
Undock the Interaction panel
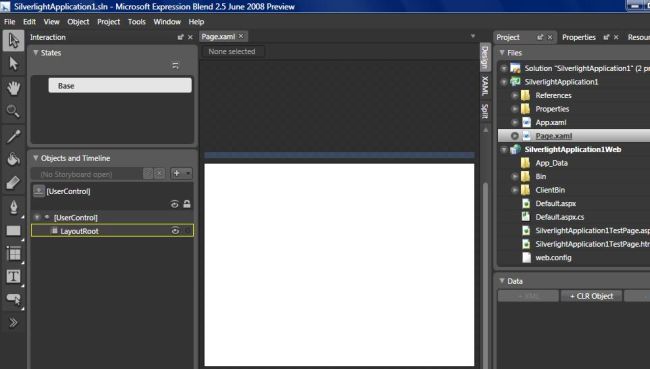pyautogui.click(x=180, y=37)
